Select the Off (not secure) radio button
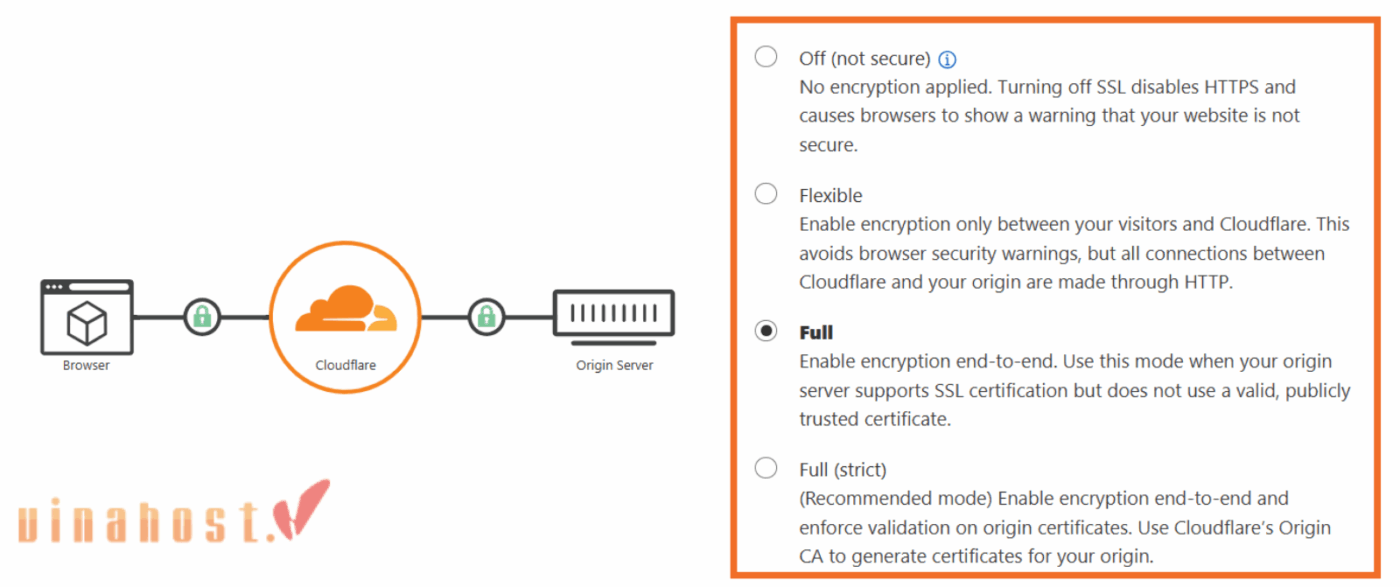This screenshot has width=1400, height=587. pos(765,57)
